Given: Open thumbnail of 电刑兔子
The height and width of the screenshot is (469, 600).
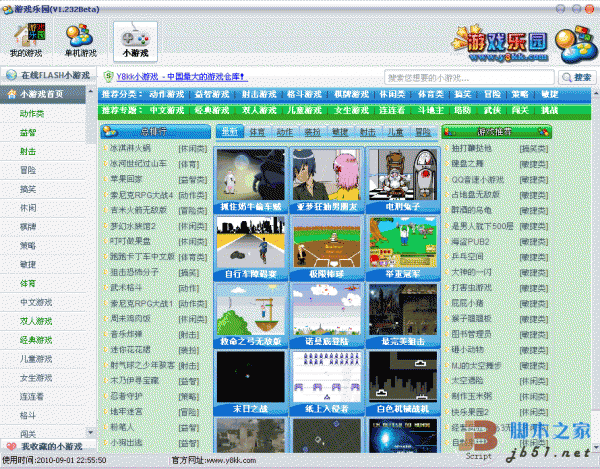Looking at the screenshot, I should coord(403,175).
